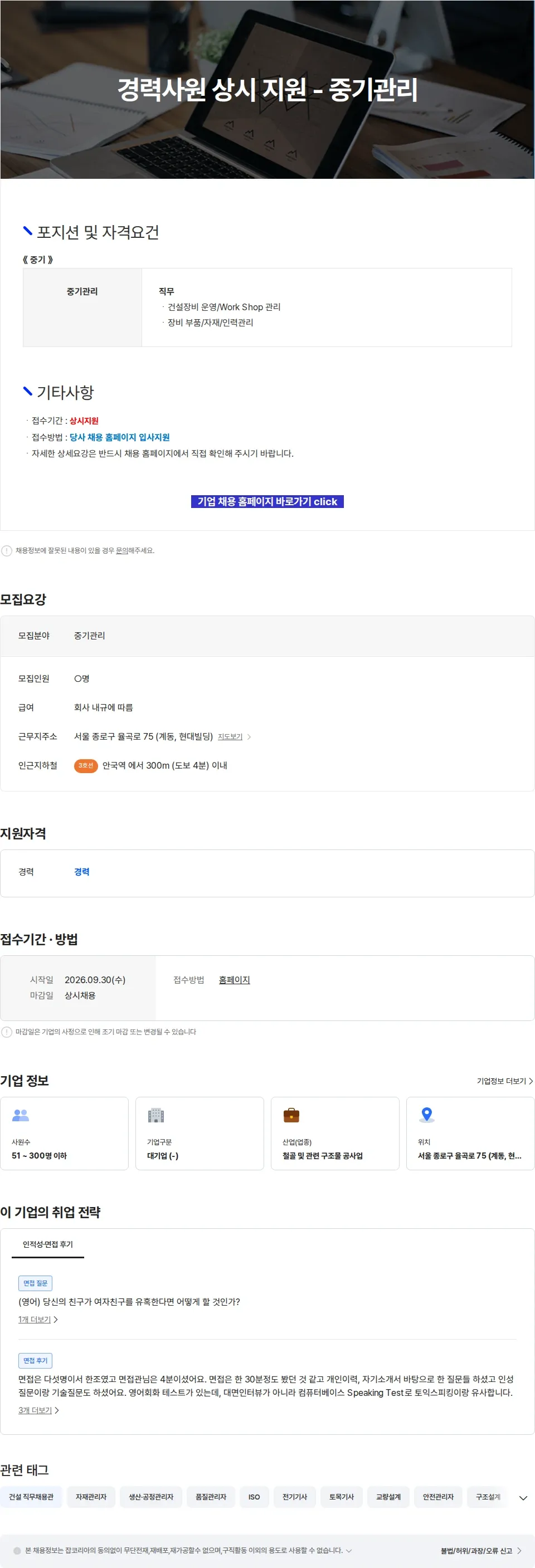Expand 1개 더보기 interview questions
535x1568 pixels.
pos(38,1319)
